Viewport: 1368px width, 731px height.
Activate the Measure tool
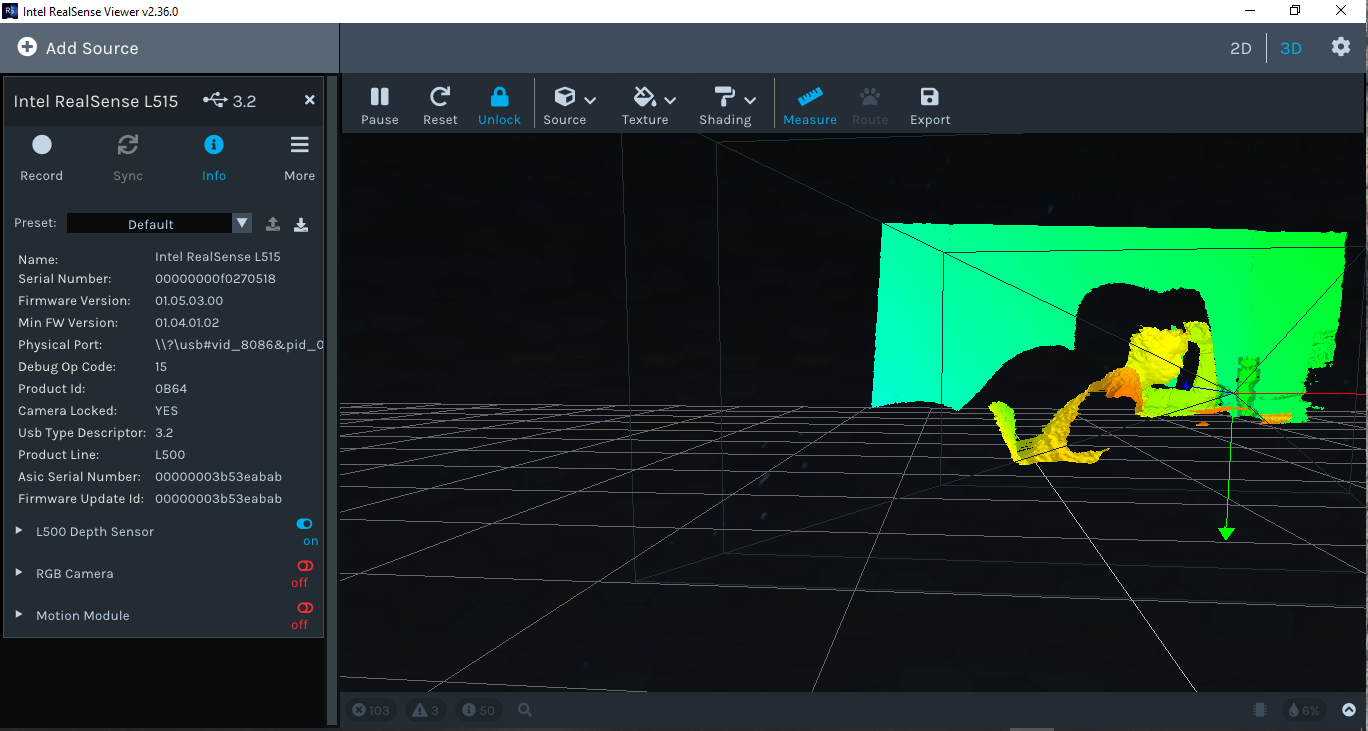[809, 104]
